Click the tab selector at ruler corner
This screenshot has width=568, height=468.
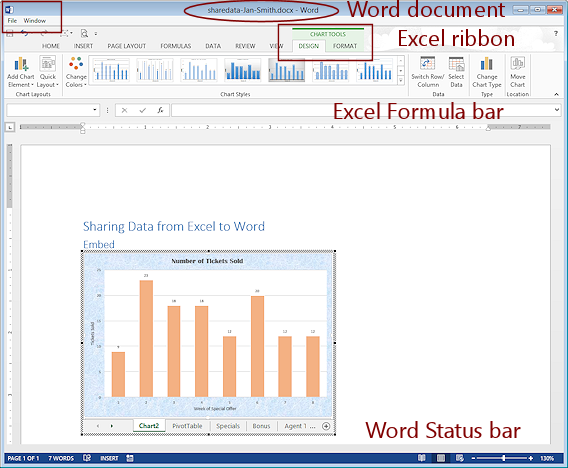pos(10,127)
